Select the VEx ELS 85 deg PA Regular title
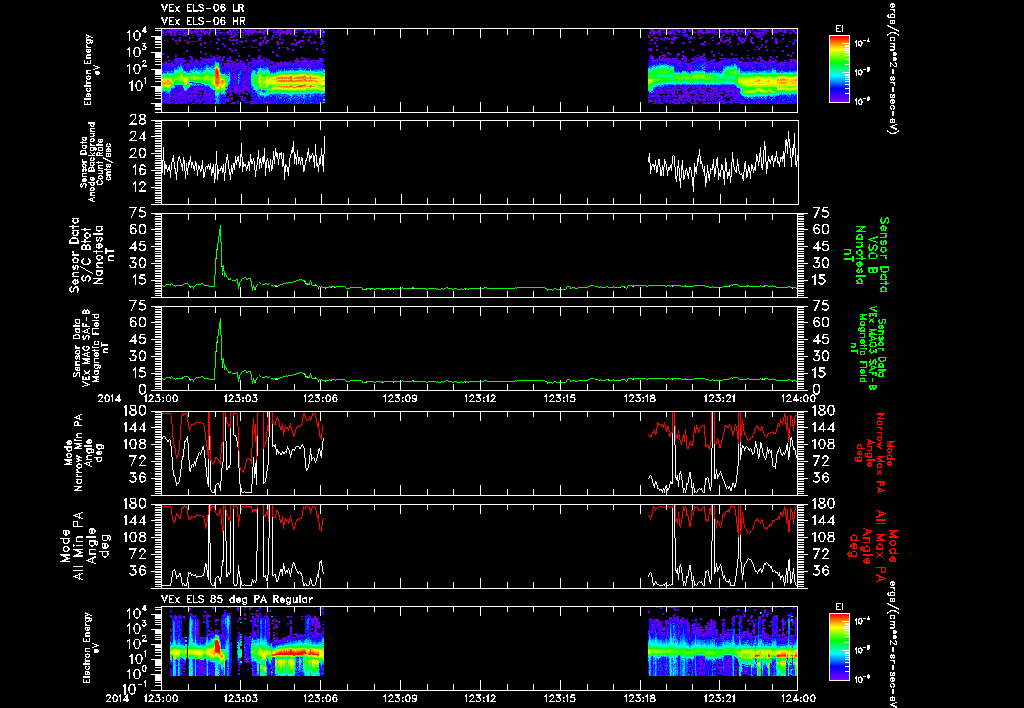1024x708 pixels. 237,599
